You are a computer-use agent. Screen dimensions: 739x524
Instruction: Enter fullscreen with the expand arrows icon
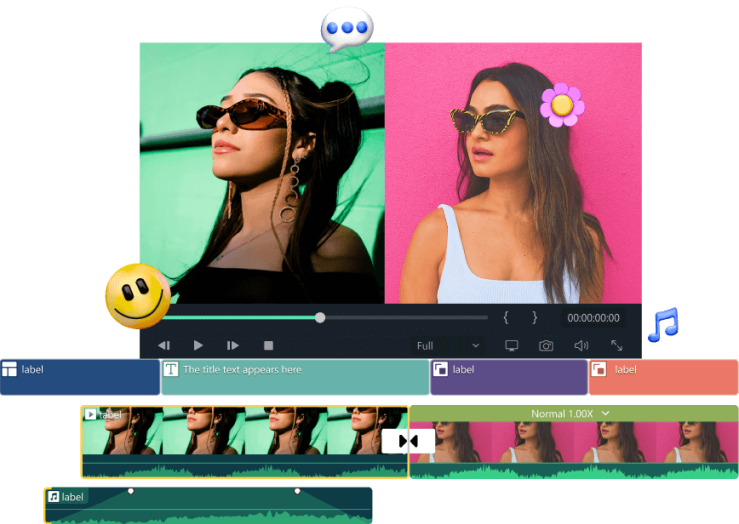(x=616, y=345)
